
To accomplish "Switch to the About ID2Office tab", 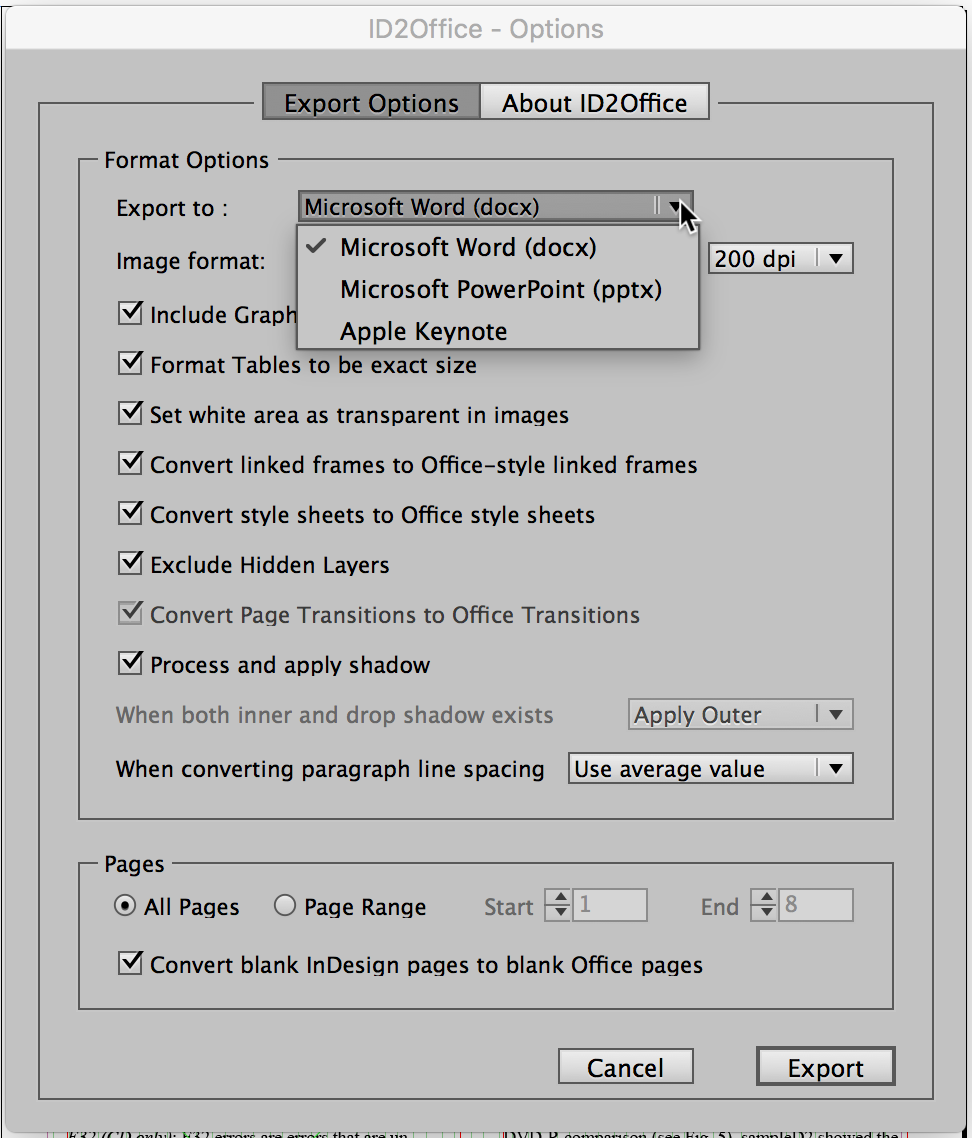I will click(594, 103).
